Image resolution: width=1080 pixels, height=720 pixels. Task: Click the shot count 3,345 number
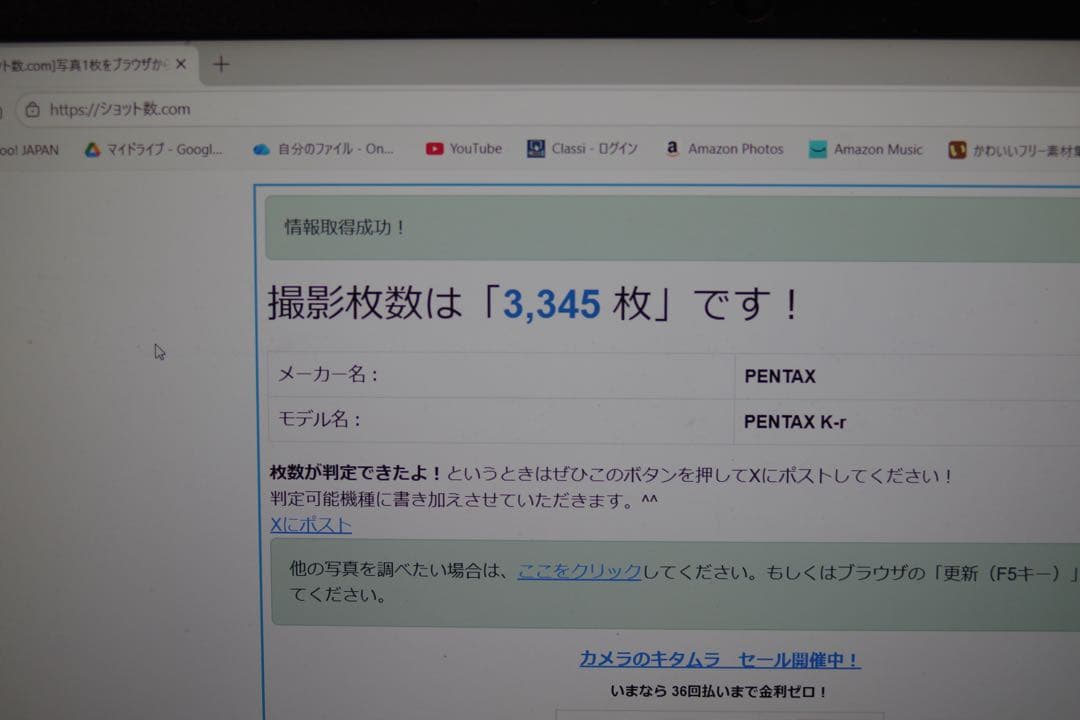click(552, 304)
